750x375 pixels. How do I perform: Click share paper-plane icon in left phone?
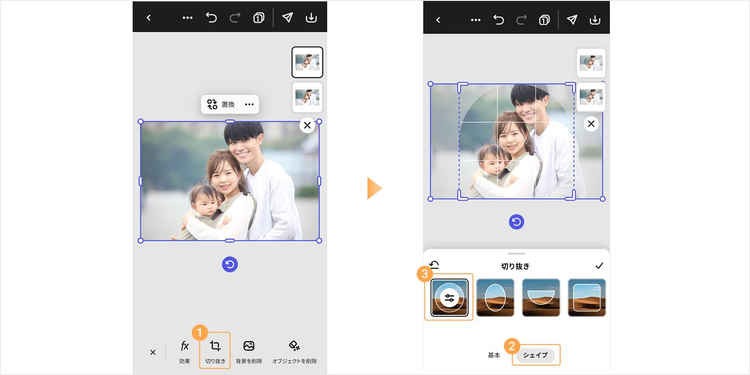pos(287,18)
